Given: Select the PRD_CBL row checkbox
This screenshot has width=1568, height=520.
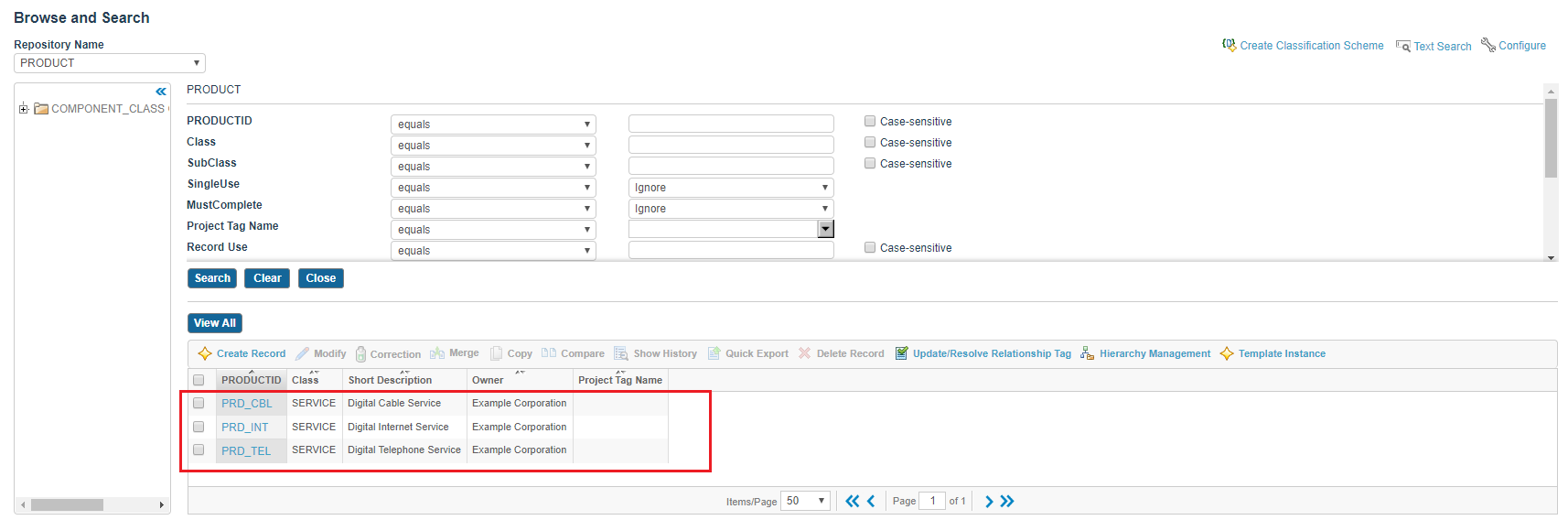Looking at the screenshot, I should [x=199, y=403].
